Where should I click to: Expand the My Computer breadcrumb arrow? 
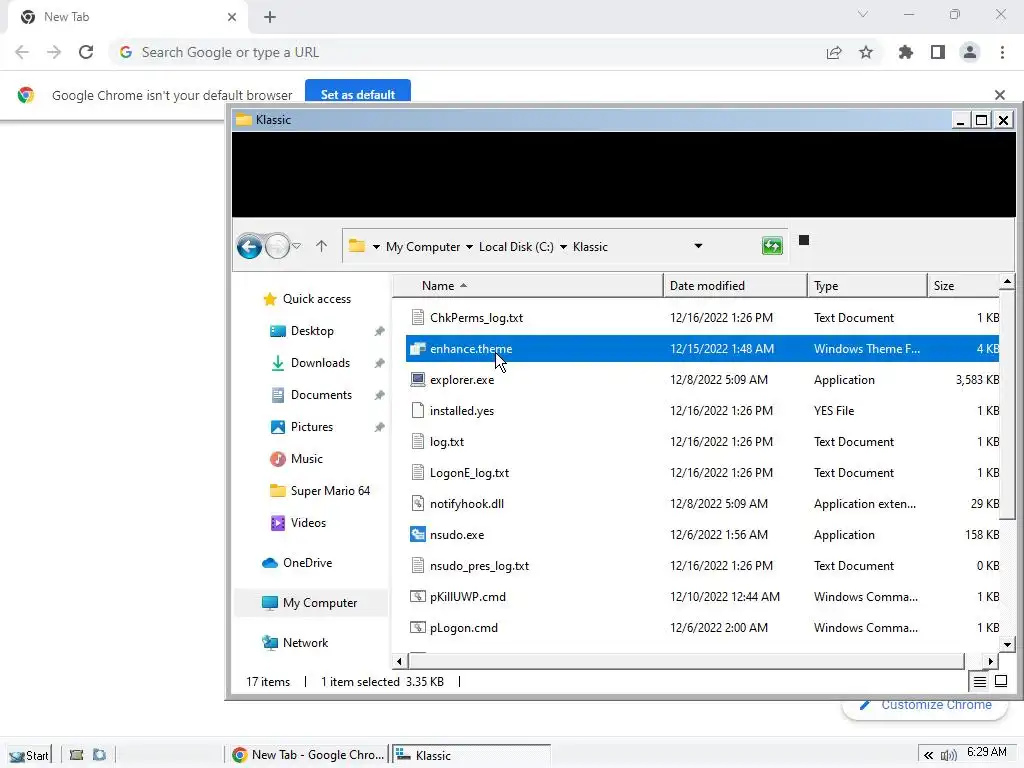[x=469, y=247]
